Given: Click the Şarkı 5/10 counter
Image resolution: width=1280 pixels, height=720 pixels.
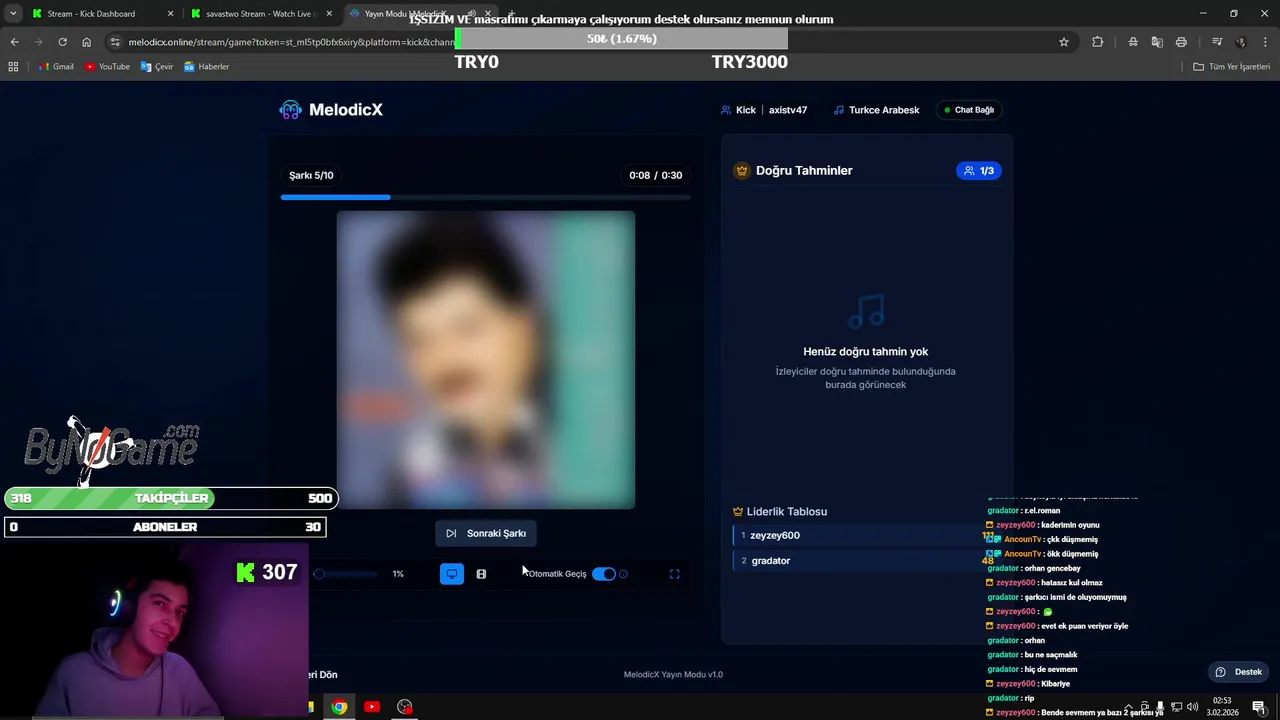Looking at the screenshot, I should coord(311,175).
